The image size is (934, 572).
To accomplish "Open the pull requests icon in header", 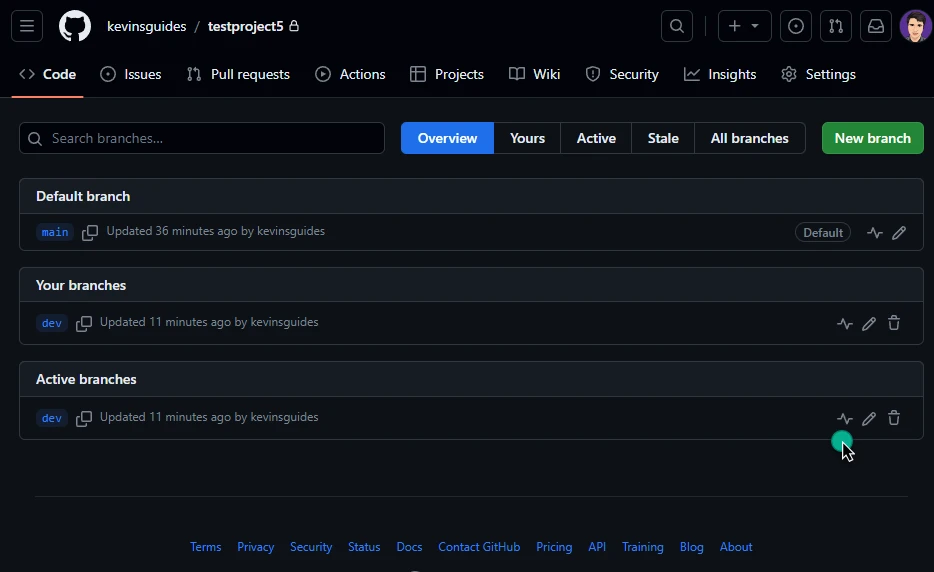I will coord(836,26).
